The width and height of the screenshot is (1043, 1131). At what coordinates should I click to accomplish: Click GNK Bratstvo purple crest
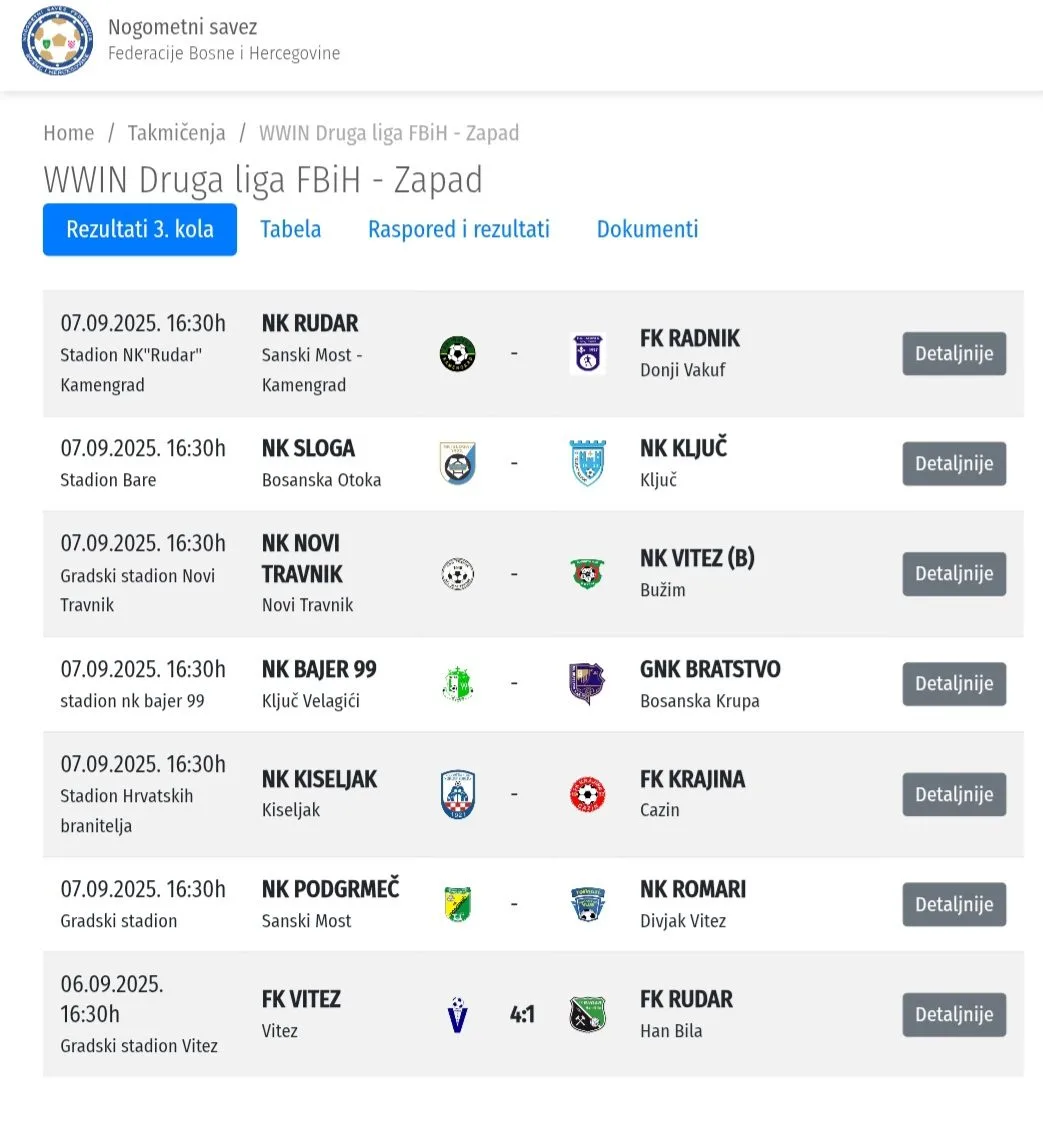587,683
